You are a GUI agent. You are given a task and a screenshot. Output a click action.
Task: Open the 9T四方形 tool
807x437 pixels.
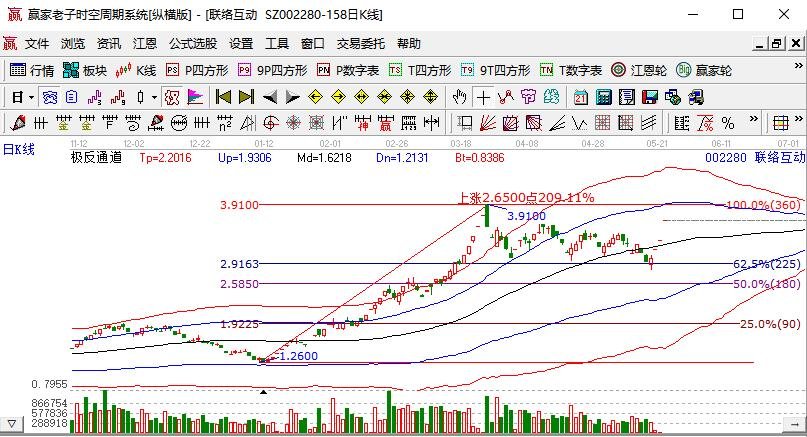(495, 70)
